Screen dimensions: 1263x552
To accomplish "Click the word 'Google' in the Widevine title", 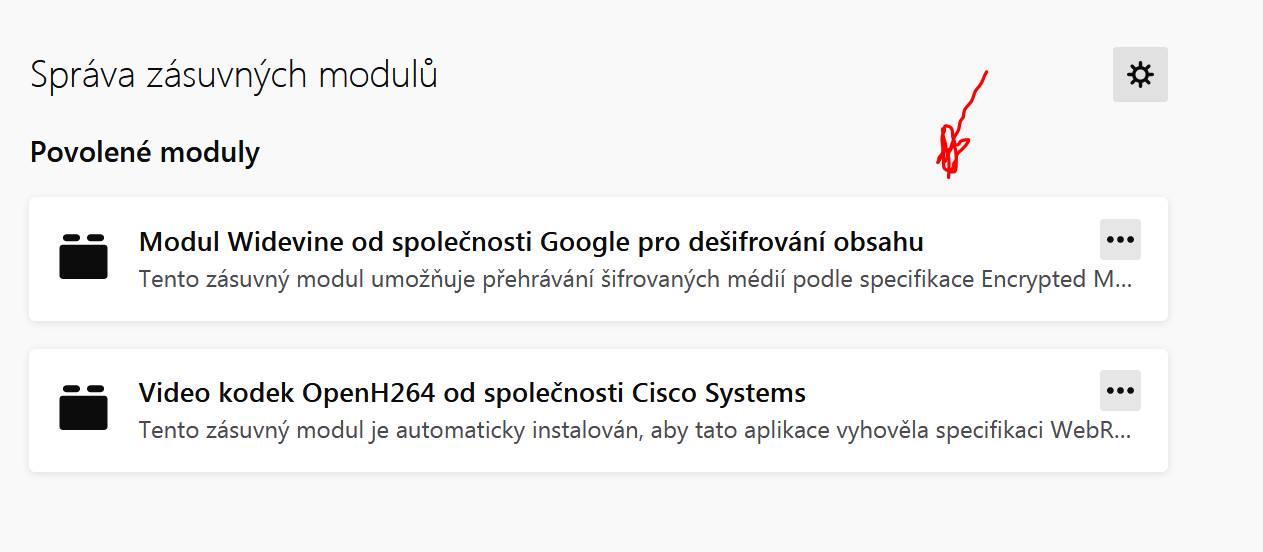I will click(x=582, y=242).
